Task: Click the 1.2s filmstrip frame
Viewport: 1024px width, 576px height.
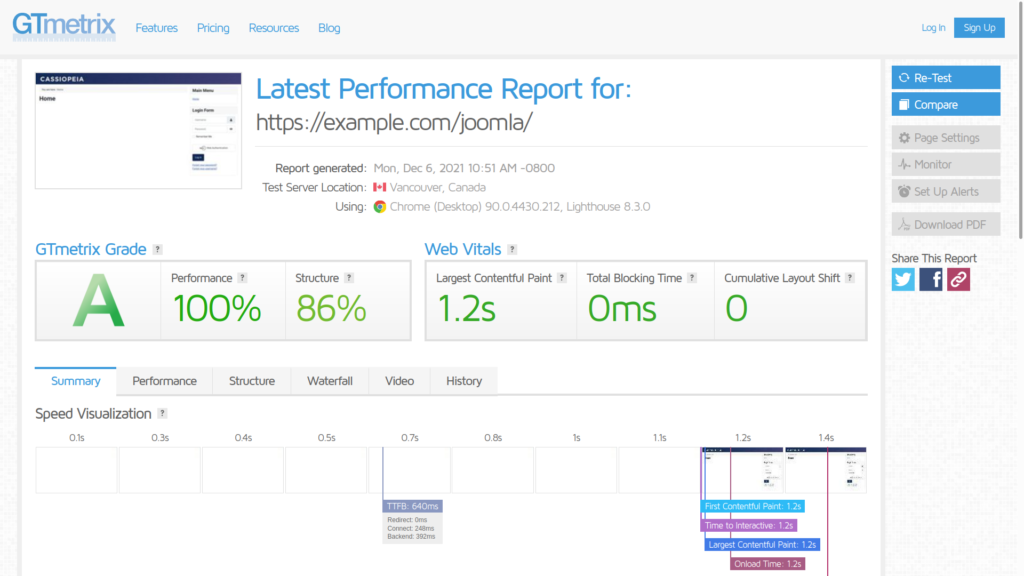Action: [x=743, y=470]
